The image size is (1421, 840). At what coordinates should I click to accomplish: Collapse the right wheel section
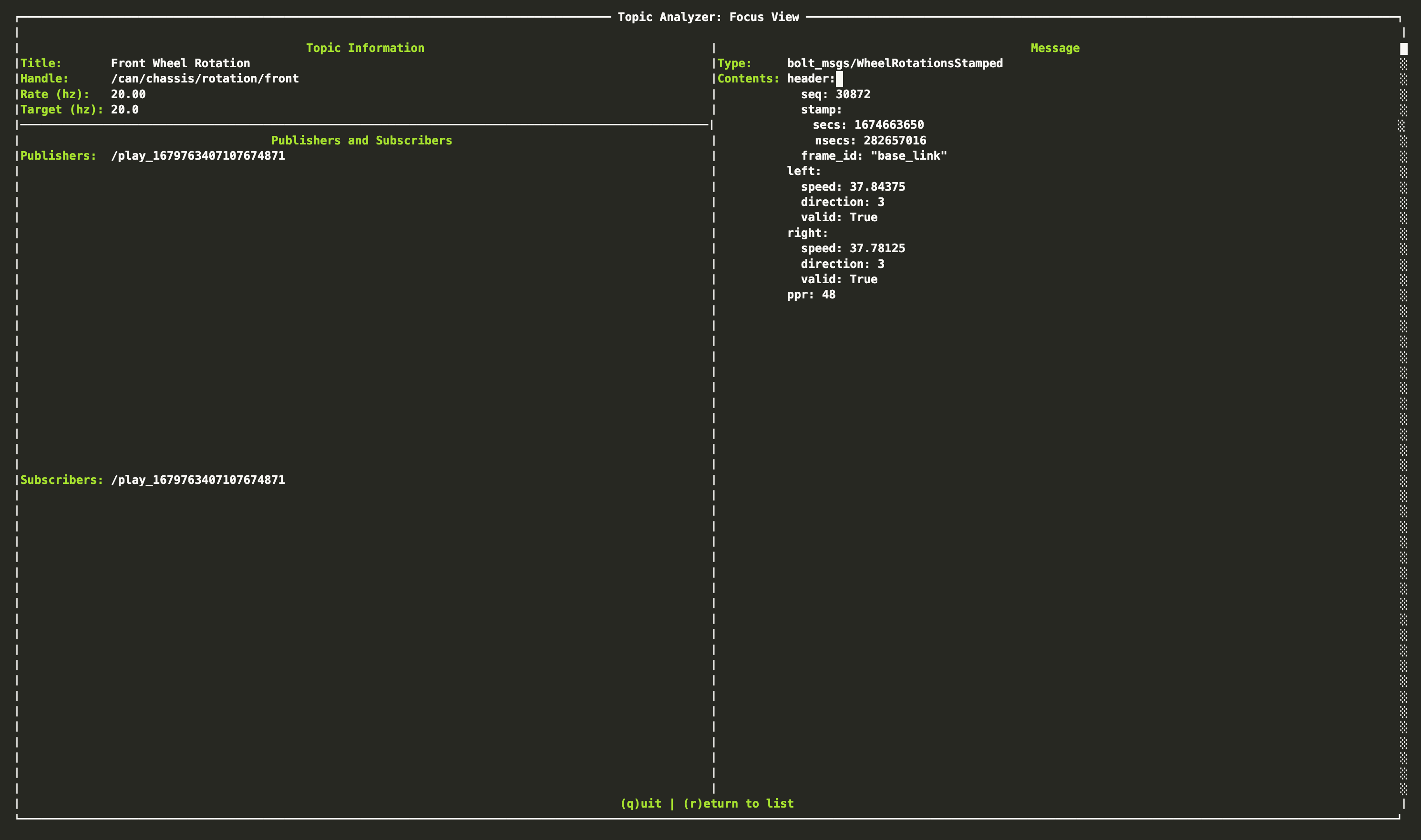pyautogui.click(x=807, y=233)
